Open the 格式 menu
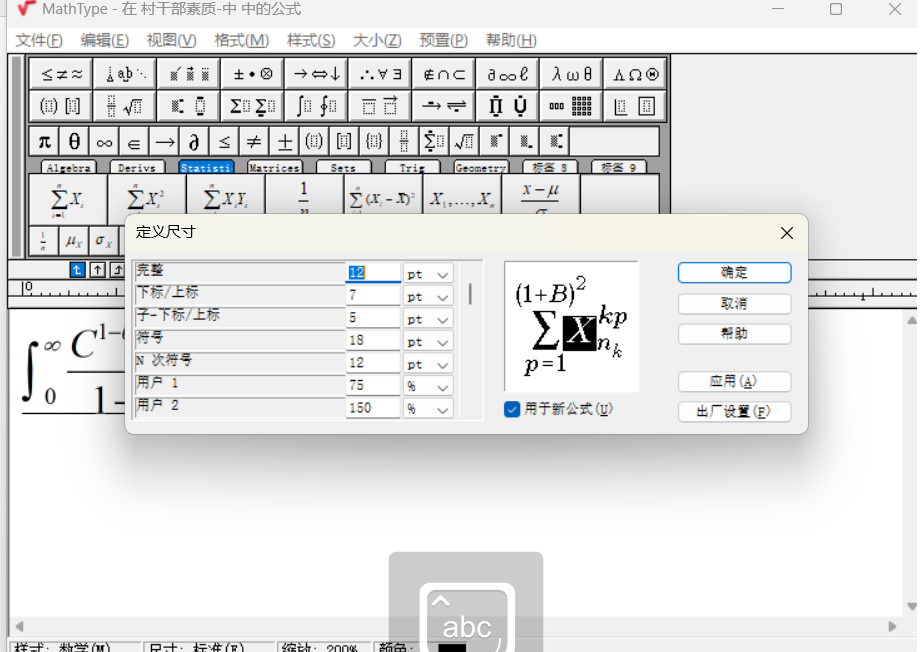920x652 pixels. coord(242,40)
